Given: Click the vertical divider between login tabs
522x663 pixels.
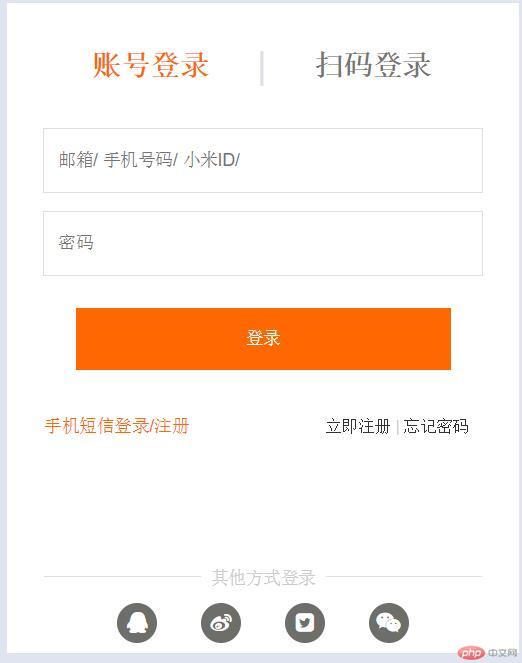Looking at the screenshot, I should tap(262, 68).
